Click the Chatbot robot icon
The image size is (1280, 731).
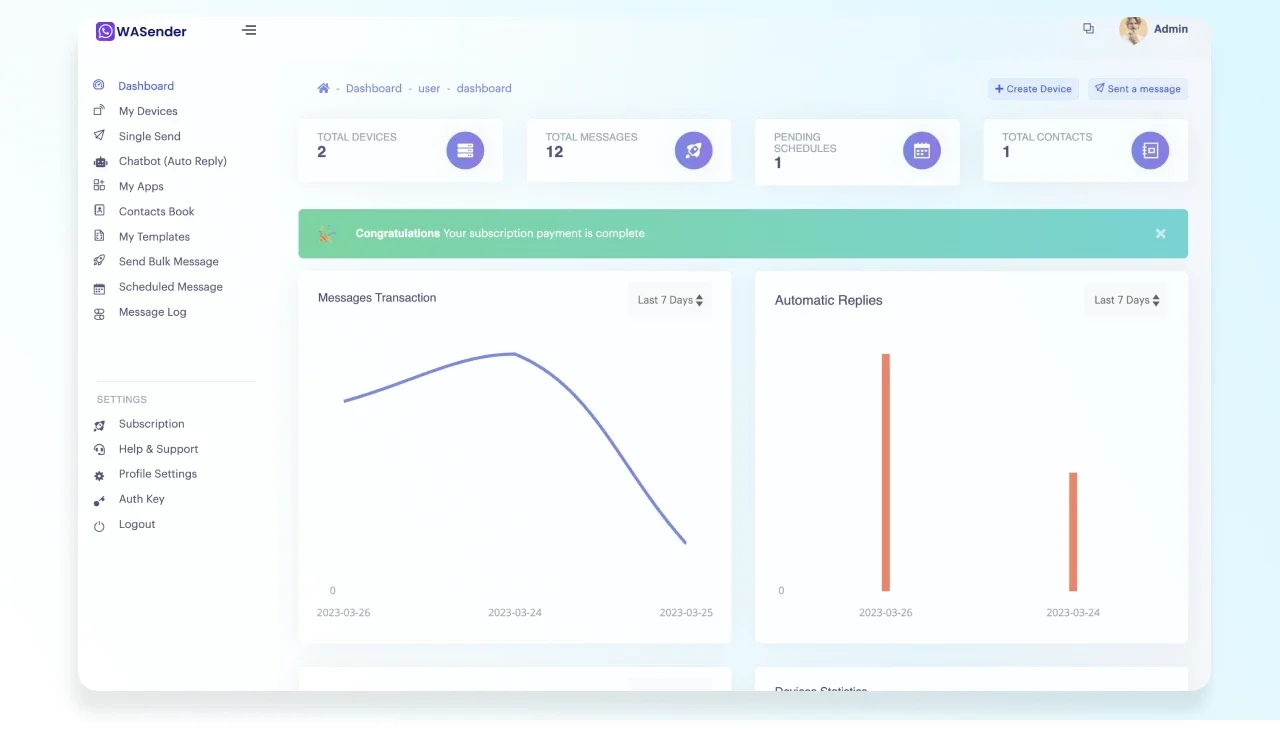99,162
